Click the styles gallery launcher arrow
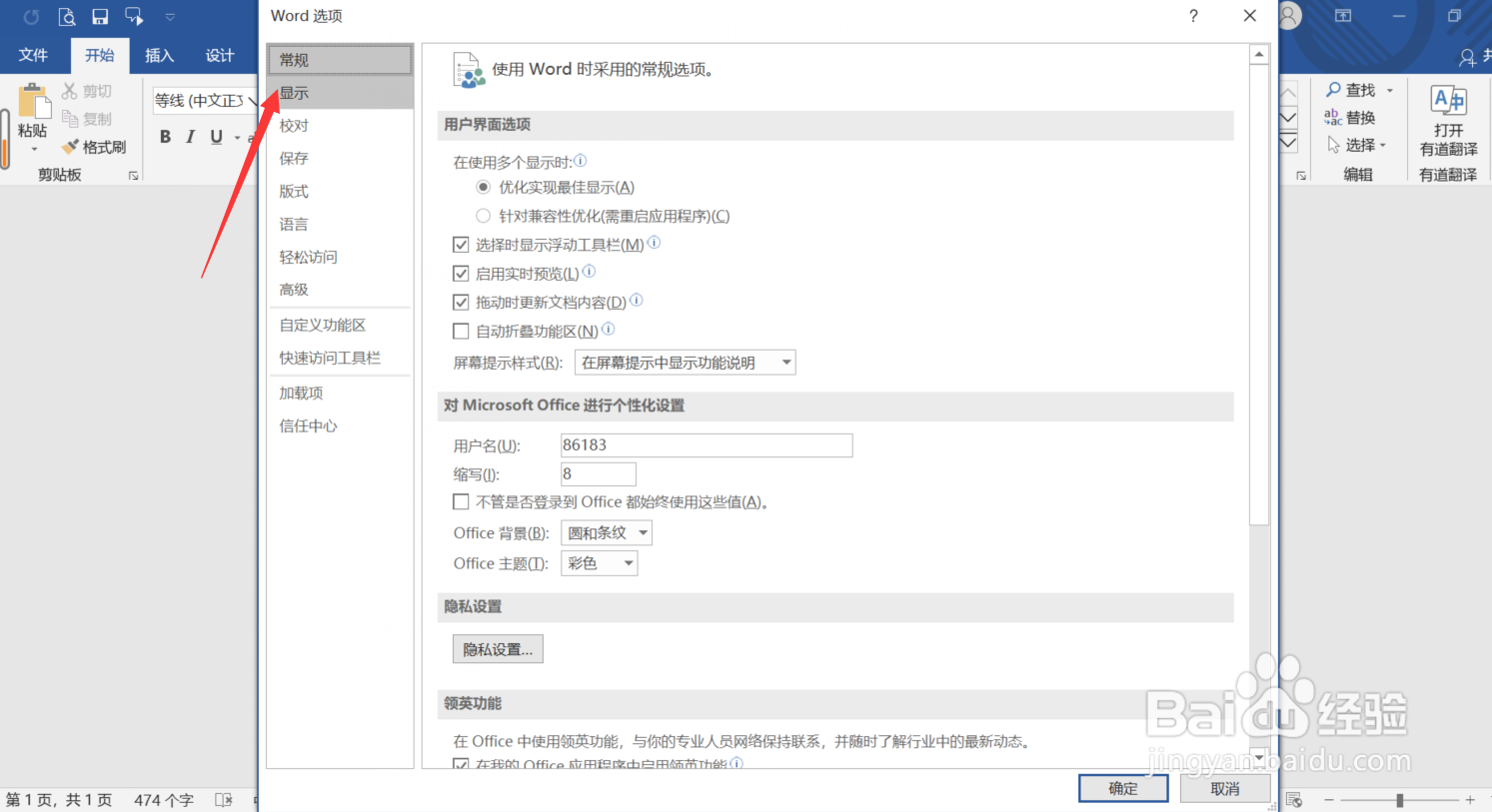 coord(1301,176)
